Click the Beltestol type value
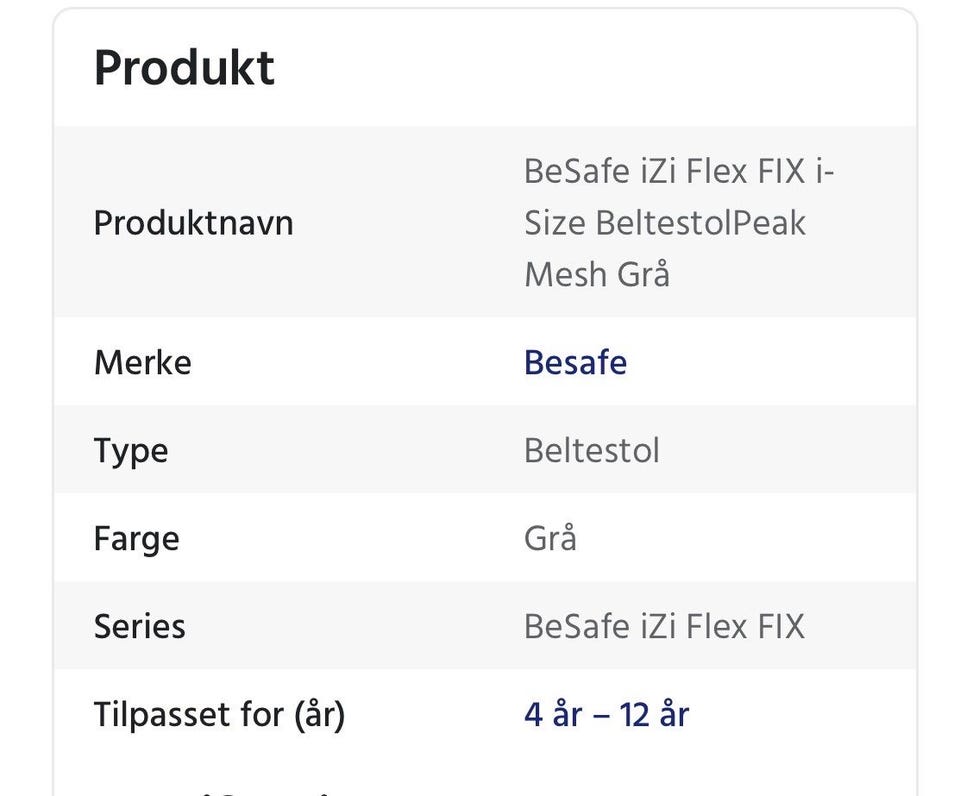 (x=591, y=450)
